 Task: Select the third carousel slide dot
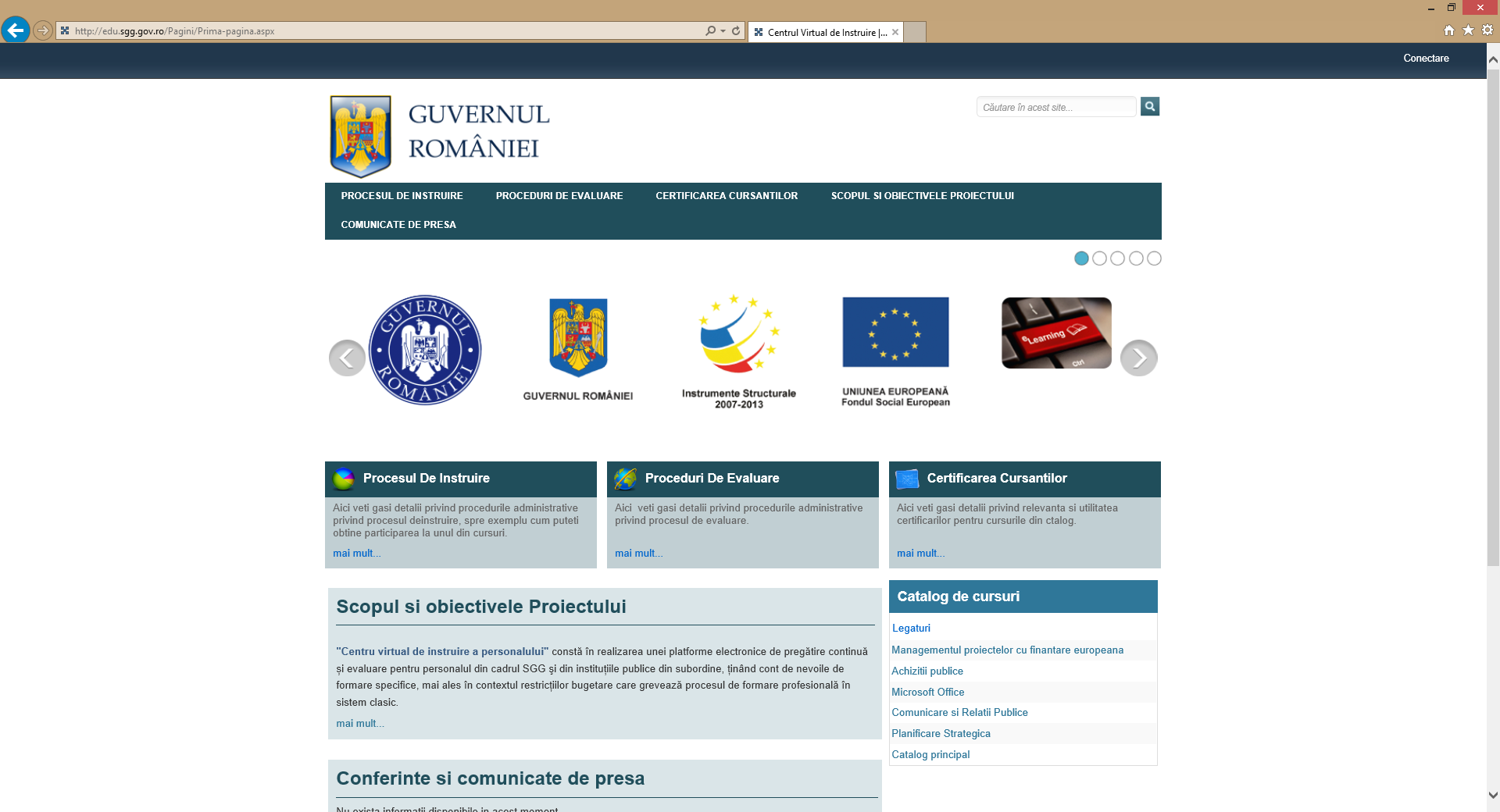1118,258
